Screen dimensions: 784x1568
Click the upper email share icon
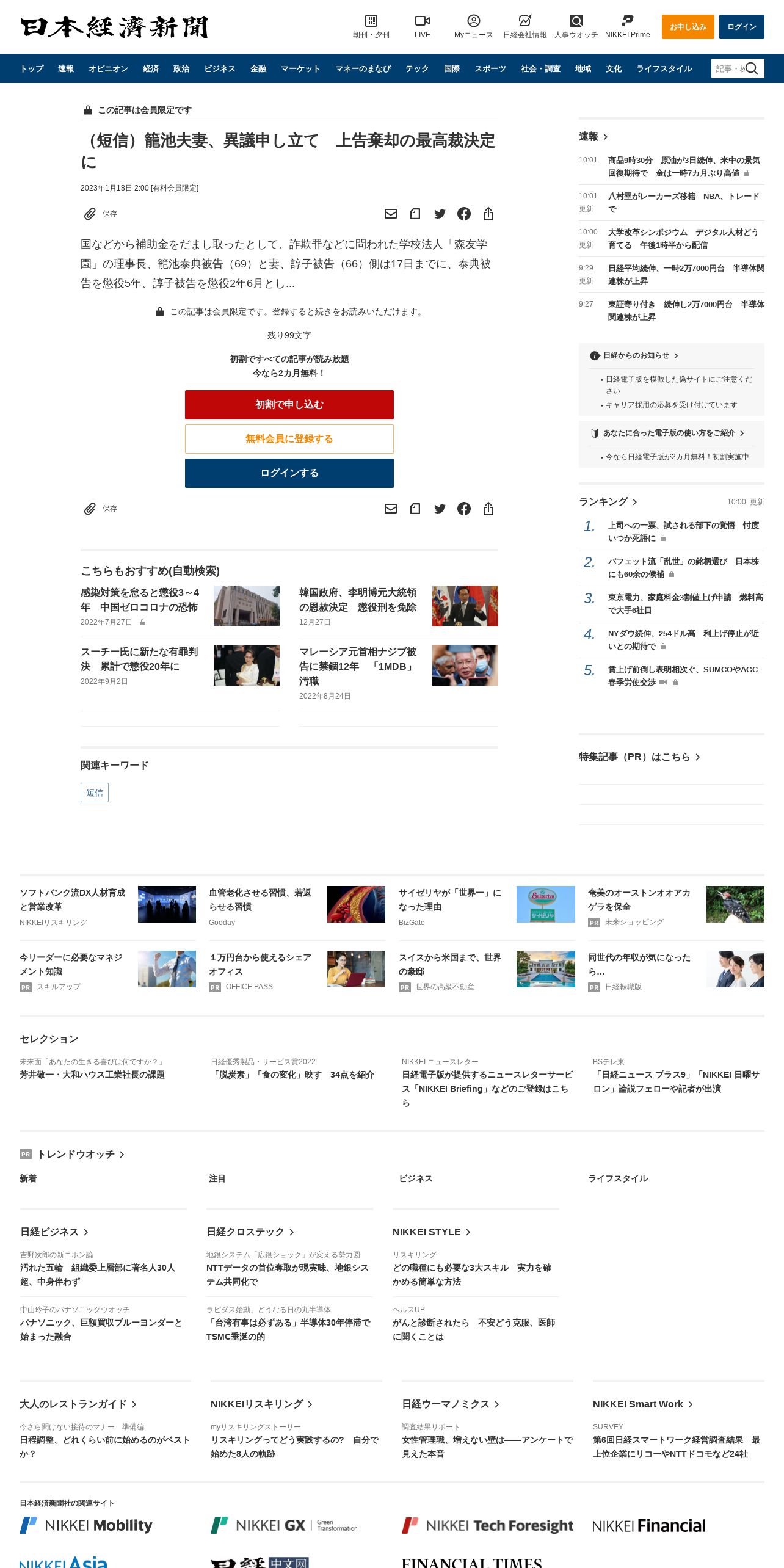tap(391, 214)
